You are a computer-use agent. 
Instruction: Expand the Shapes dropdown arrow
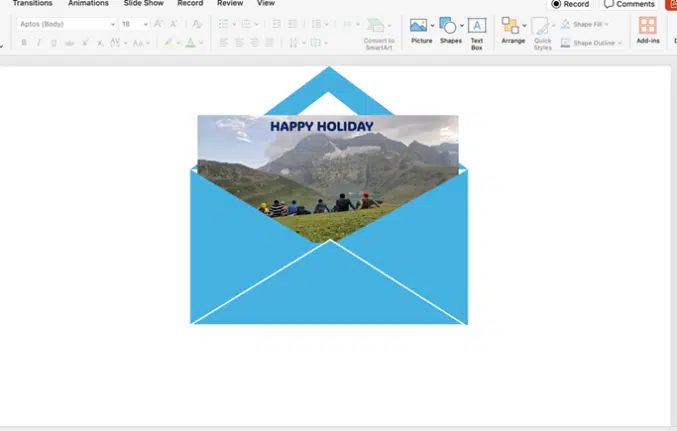click(462, 26)
